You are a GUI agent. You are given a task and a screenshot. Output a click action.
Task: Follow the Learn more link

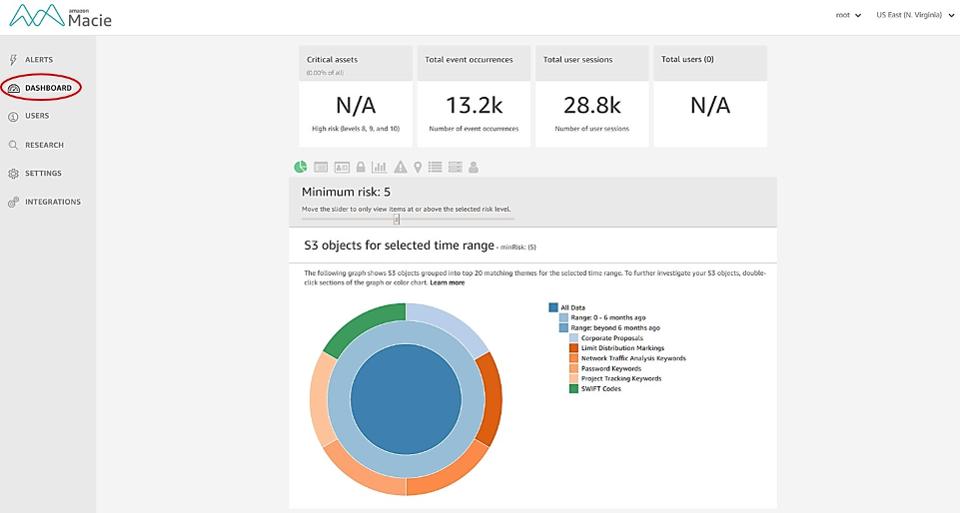447,283
